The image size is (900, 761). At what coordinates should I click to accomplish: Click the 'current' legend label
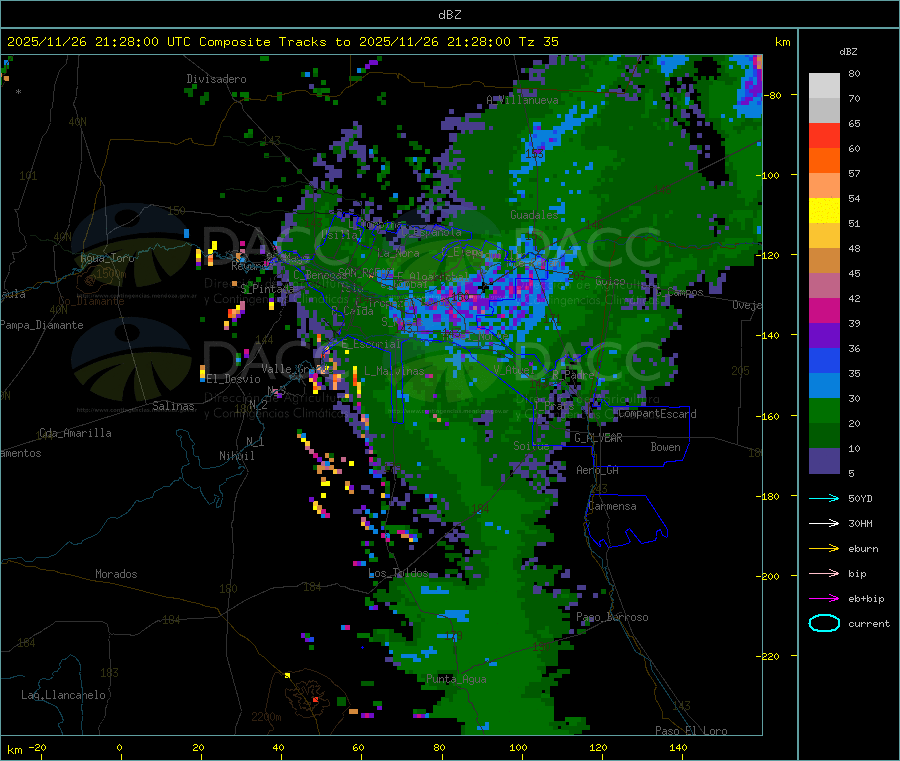(868, 623)
